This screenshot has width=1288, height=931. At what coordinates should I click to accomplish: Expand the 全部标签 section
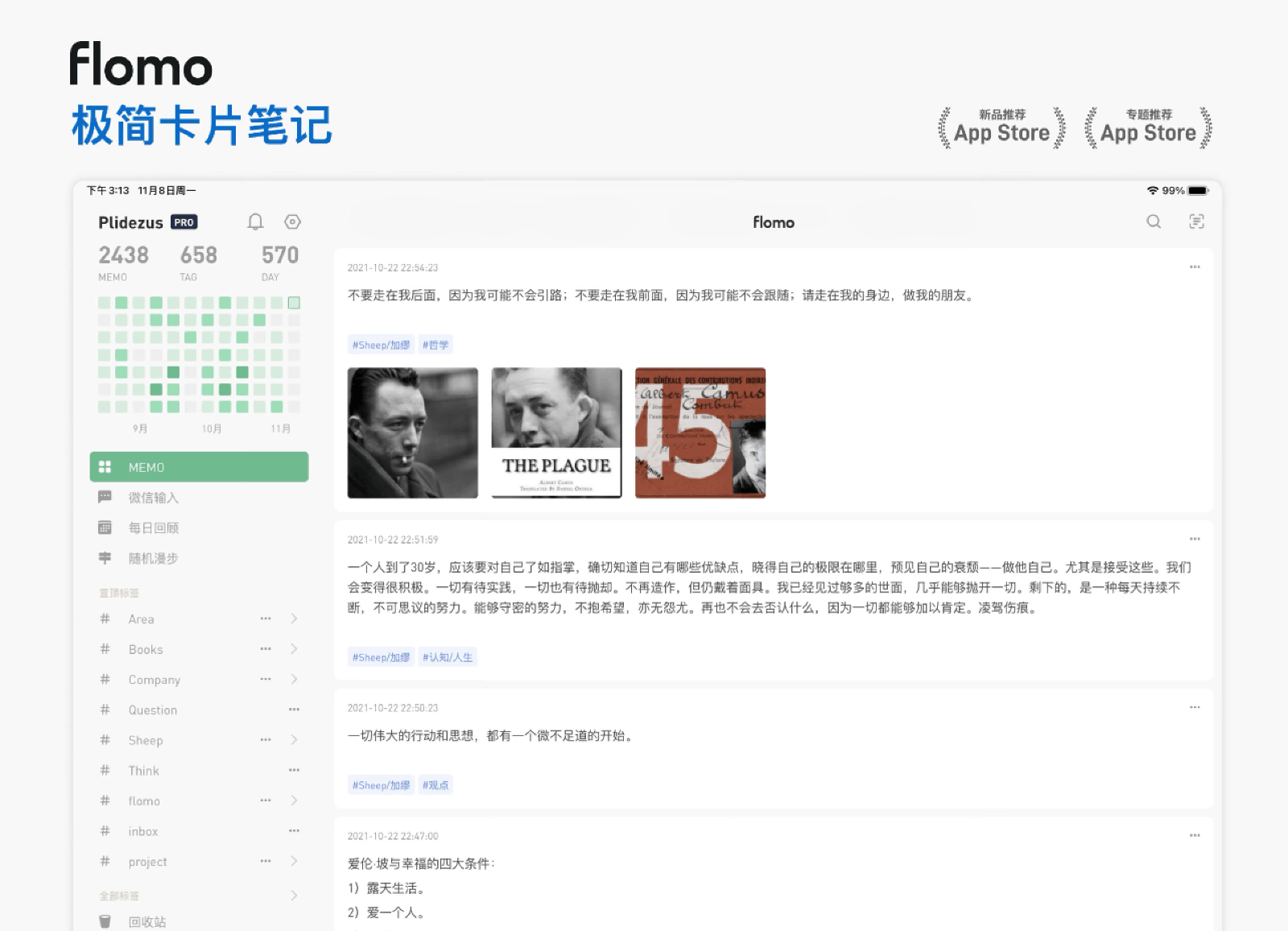point(294,896)
